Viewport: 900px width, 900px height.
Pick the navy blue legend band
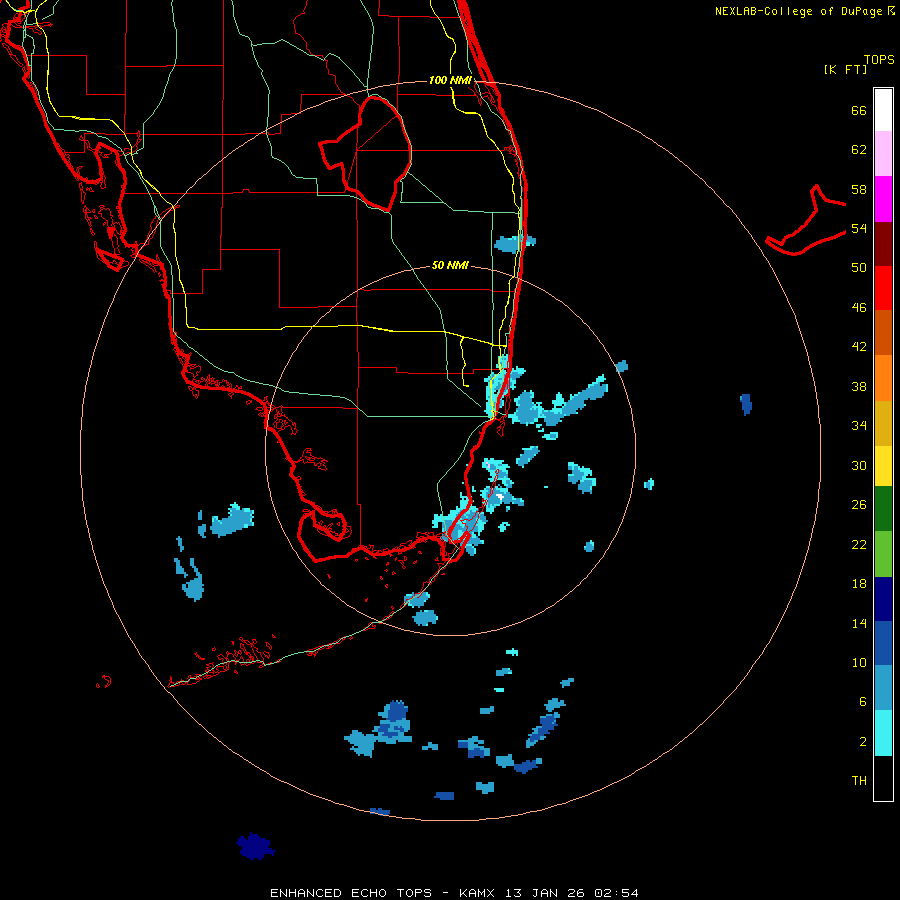click(x=883, y=599)
